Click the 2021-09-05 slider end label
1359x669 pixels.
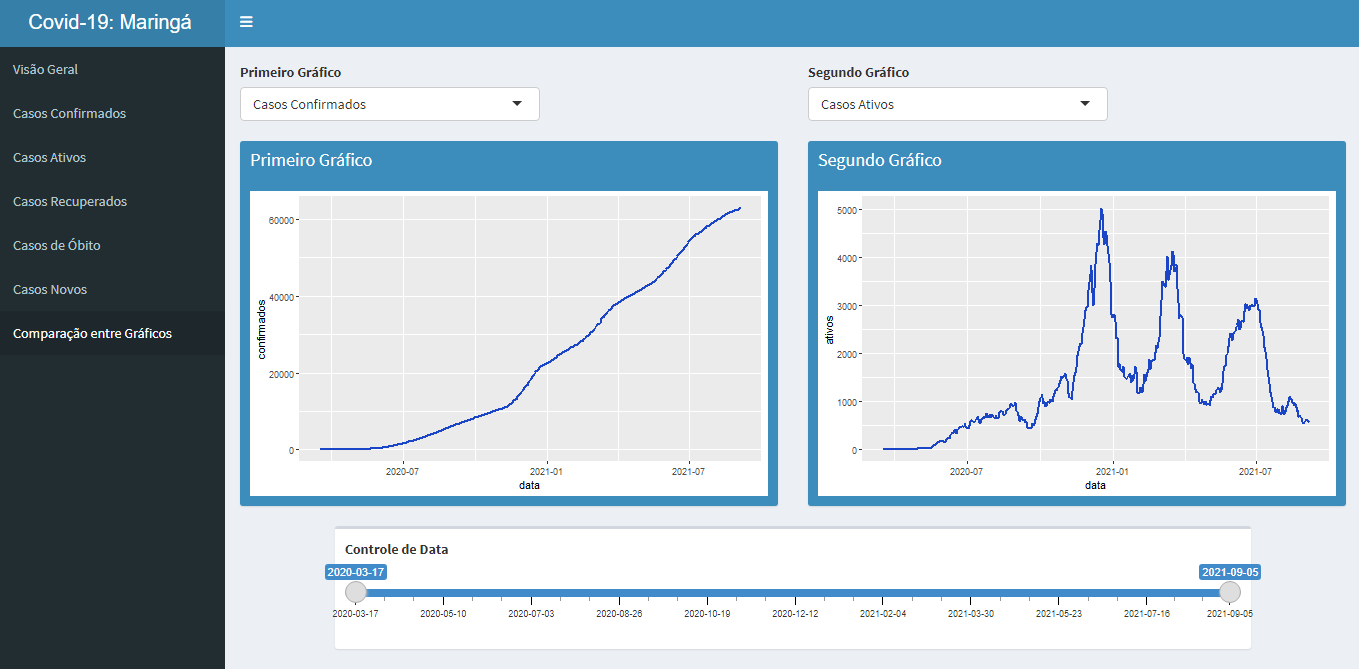[x=1230, y=572]
